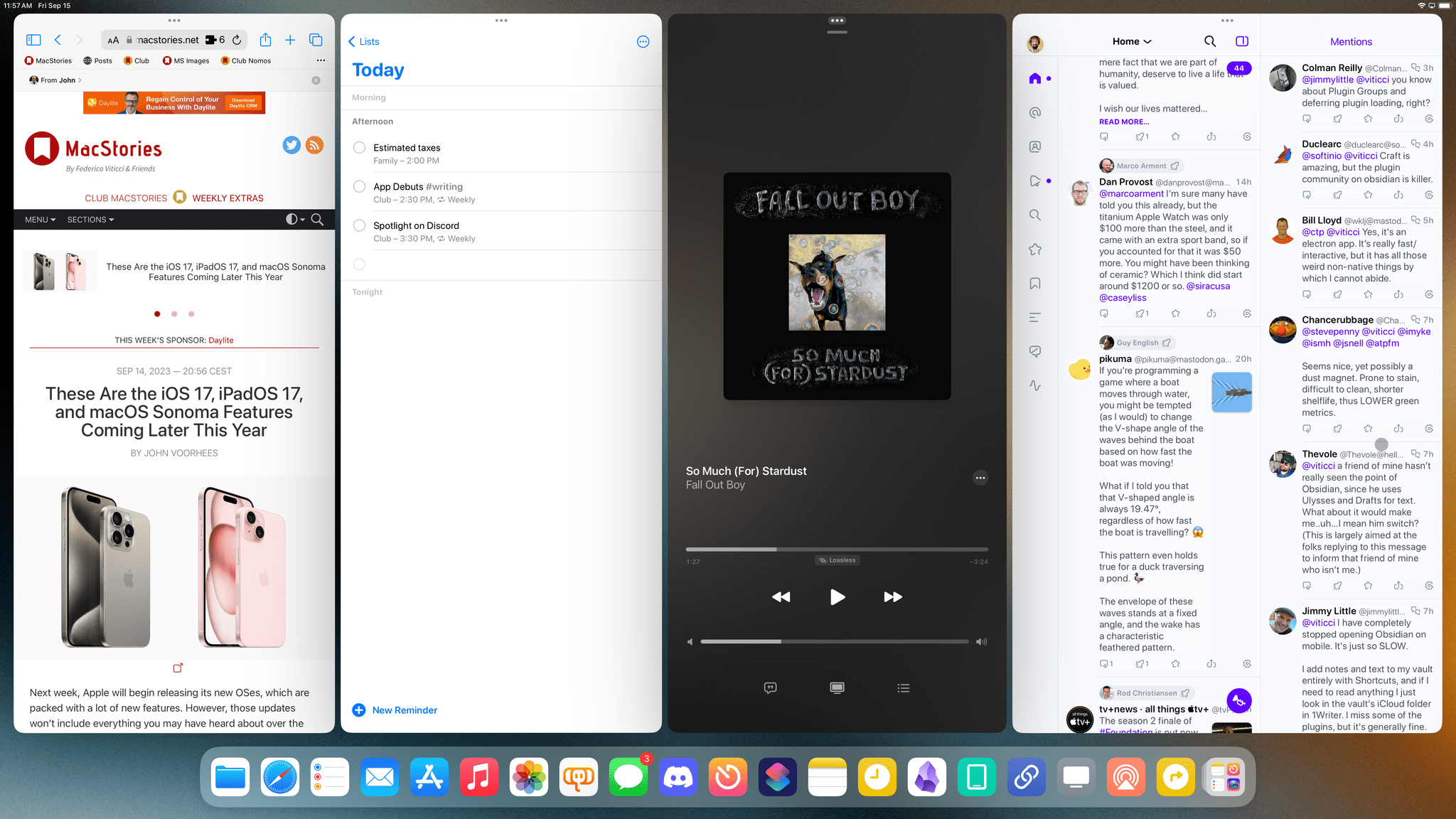Open Ivory favorites star sidebar icon
Image resolution: width=1456 pixels, height=819 pixels.
[1035, 249]
